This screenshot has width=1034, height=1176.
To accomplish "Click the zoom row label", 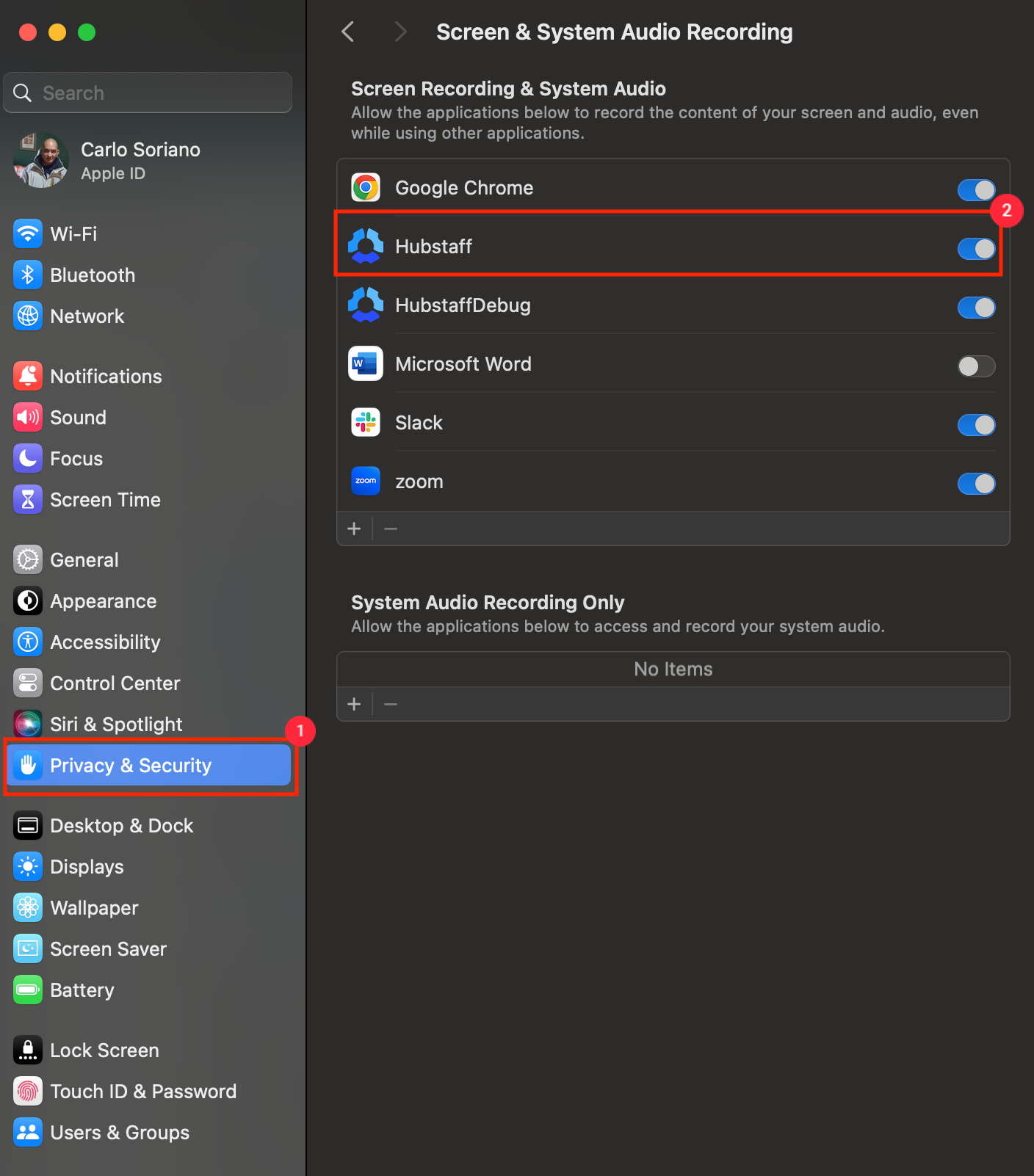I will pyautogui.click(x=419, y=482).
